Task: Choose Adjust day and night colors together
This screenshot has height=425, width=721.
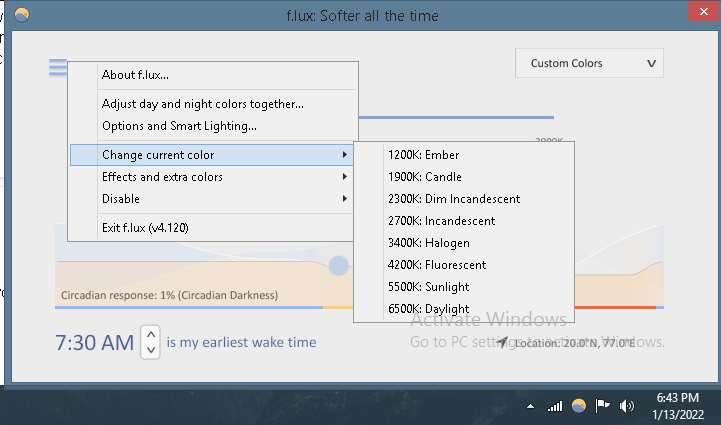Action: (x=213, y=104)
